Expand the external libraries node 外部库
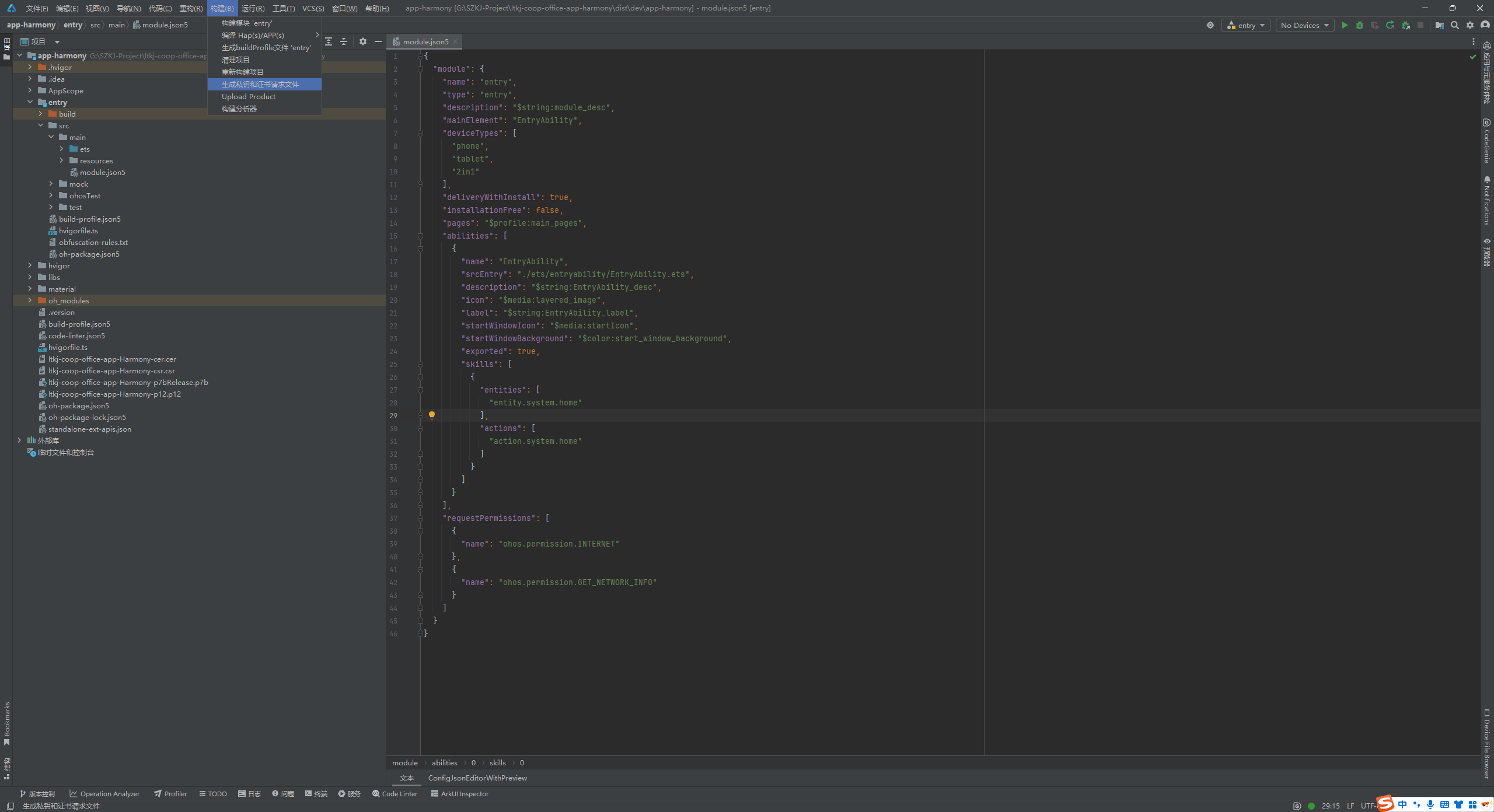1494x812 pixels. [x=20, y=440]
